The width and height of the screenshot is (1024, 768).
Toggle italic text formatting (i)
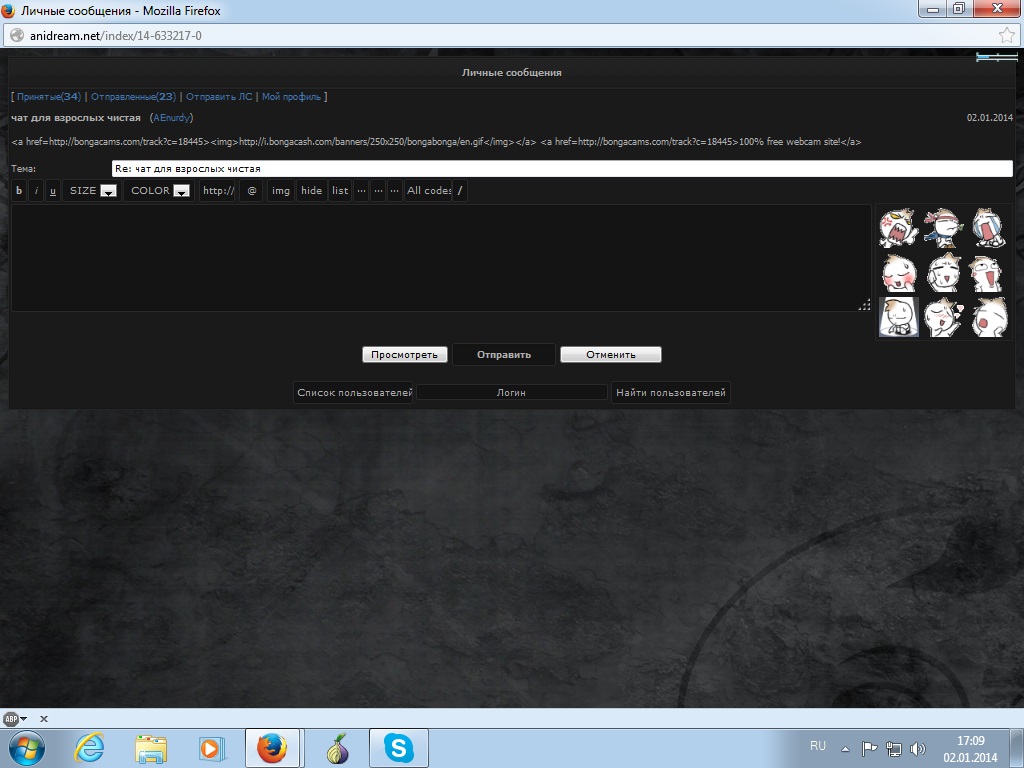(x=36, y=191)
